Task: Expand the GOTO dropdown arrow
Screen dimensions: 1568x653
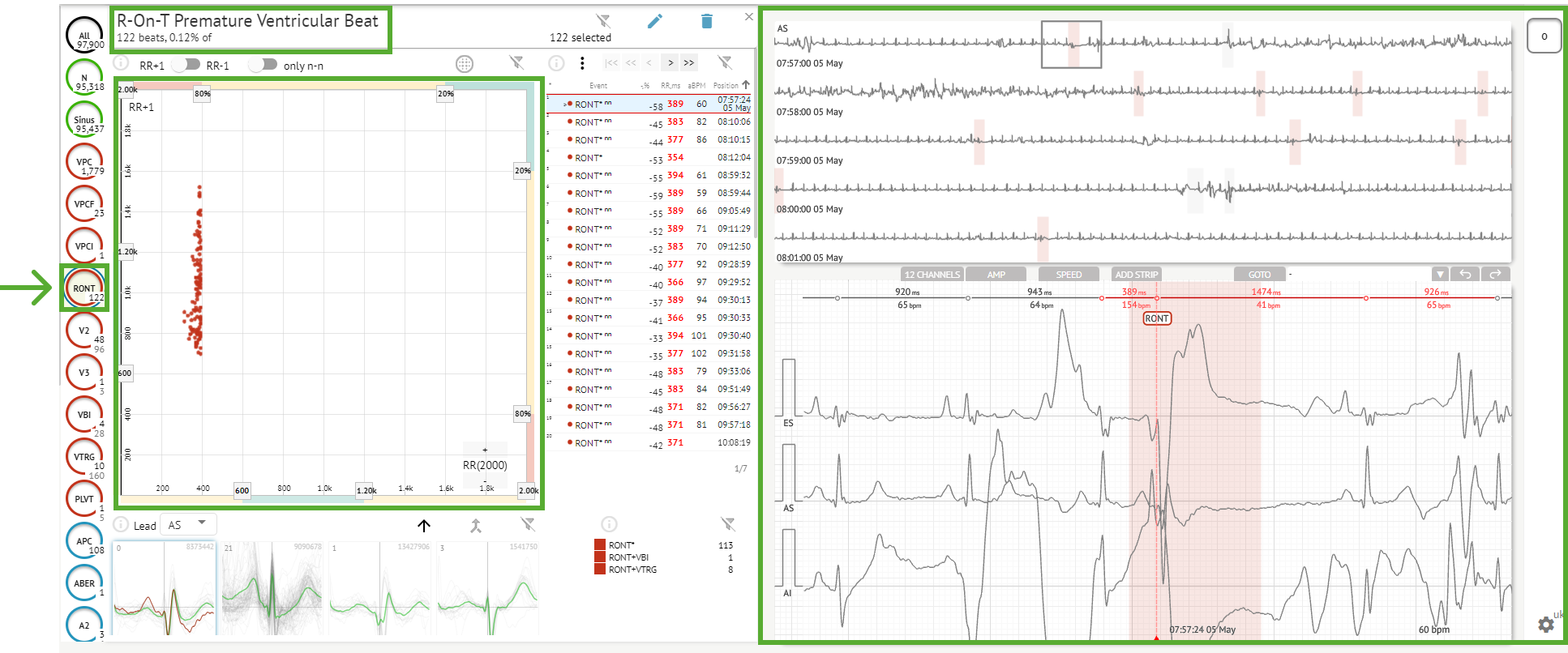Action: [1440, 275]
